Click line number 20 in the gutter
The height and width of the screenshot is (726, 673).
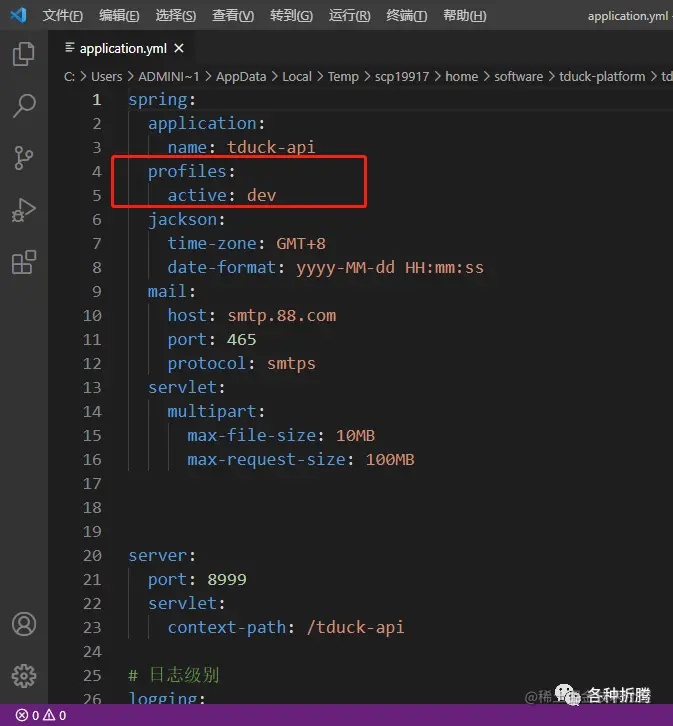click(x=92, y=555)
